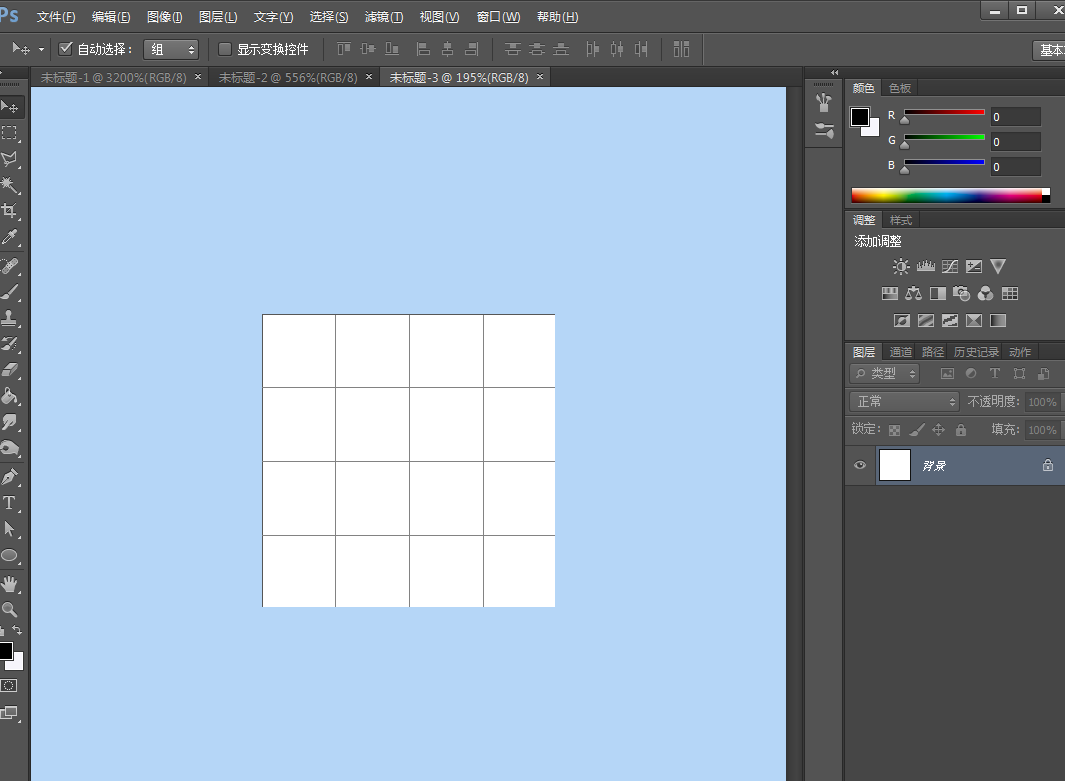Add Levels adjustment
1065x781 pixels.
(x=926, y=266)
